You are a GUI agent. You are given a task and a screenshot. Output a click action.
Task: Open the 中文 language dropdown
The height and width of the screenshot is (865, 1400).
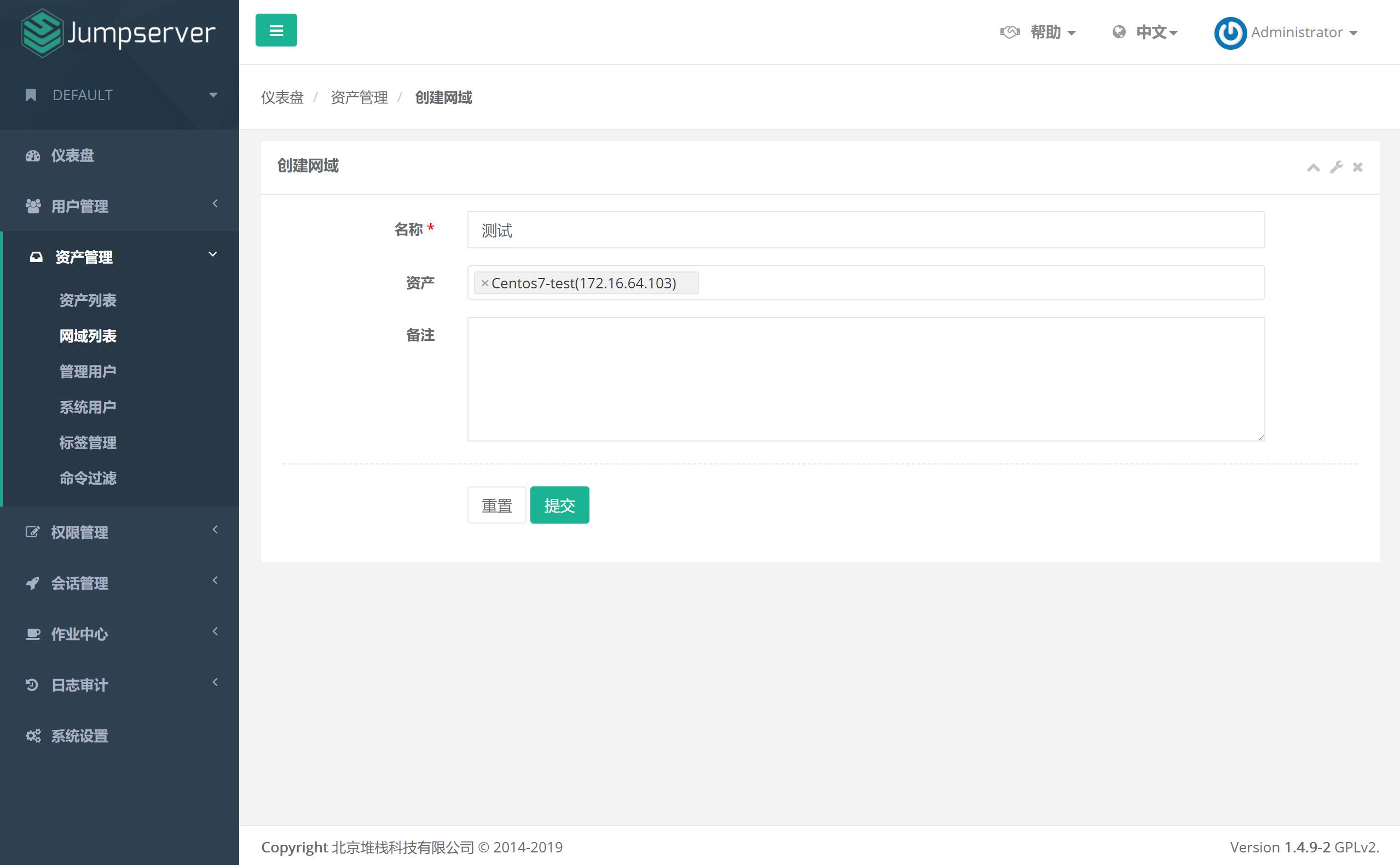click(x=1156, y=33)
